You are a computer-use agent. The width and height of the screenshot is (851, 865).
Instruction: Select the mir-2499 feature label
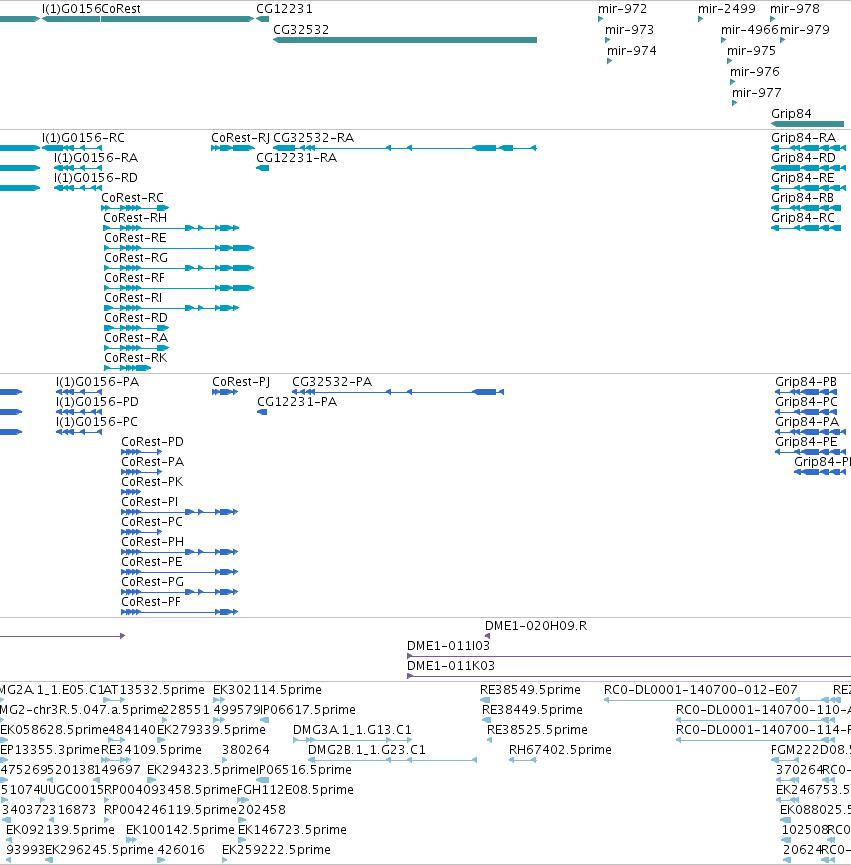click(x=726, y=9)
